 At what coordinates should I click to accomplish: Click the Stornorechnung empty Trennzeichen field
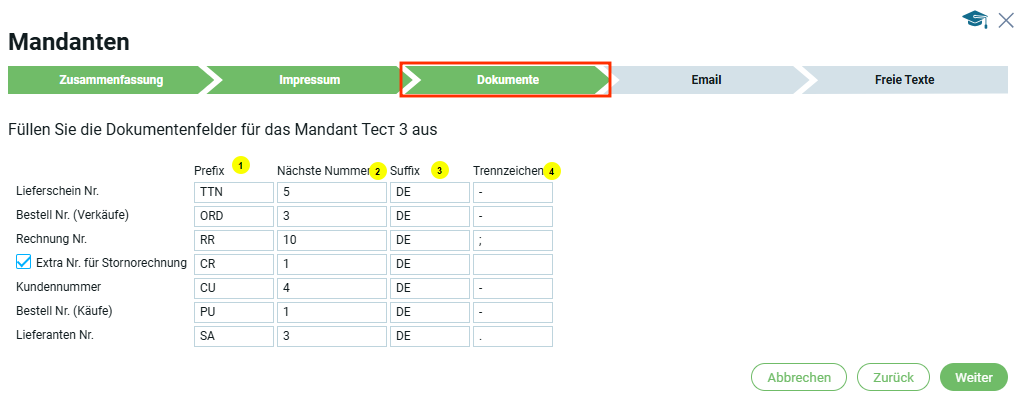coord(512,264)
